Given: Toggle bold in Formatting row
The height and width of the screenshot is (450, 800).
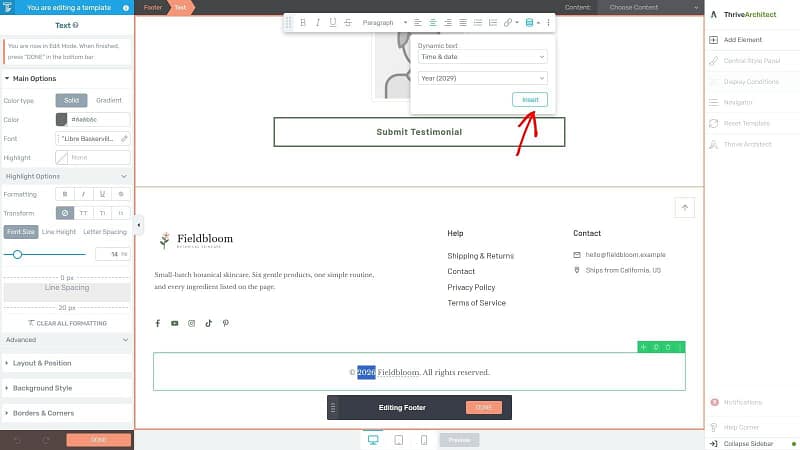Looking at the screenshot, I should [x=65, y=194].
